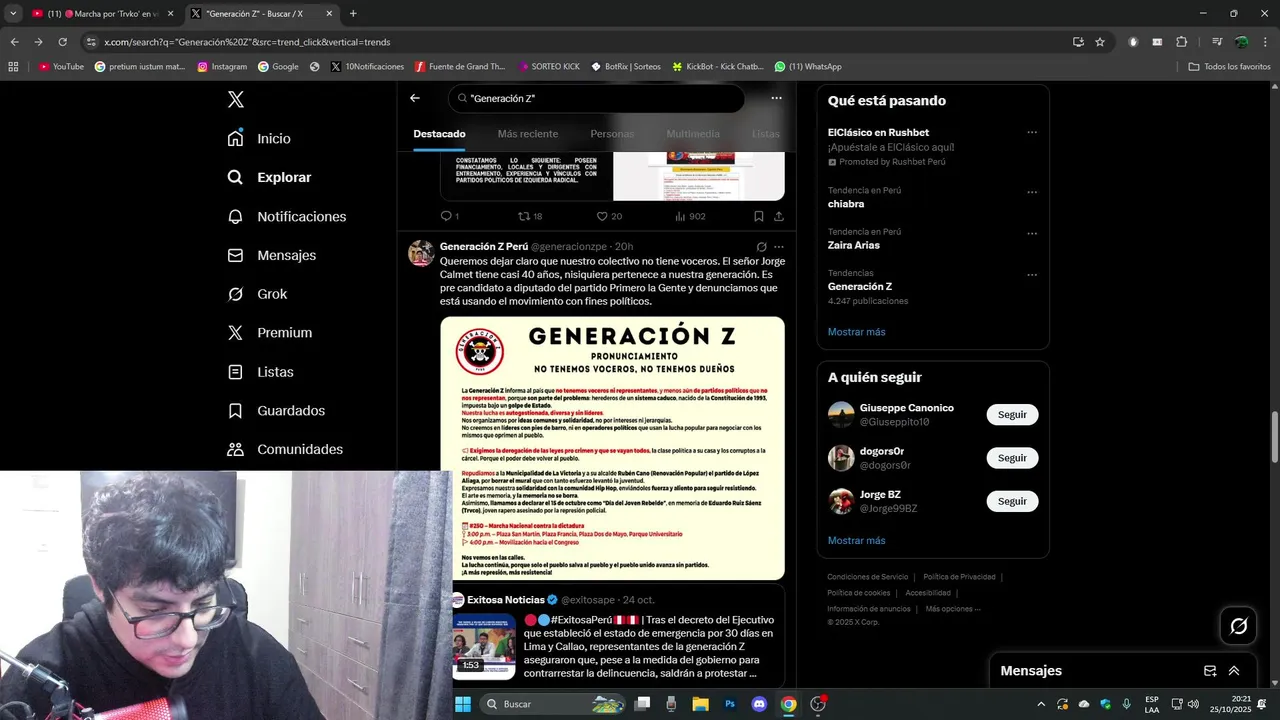The width and height of the screenshot is (1280, 720).
Task: Click the back arrow beside the search box
Action: pos(415,98)
